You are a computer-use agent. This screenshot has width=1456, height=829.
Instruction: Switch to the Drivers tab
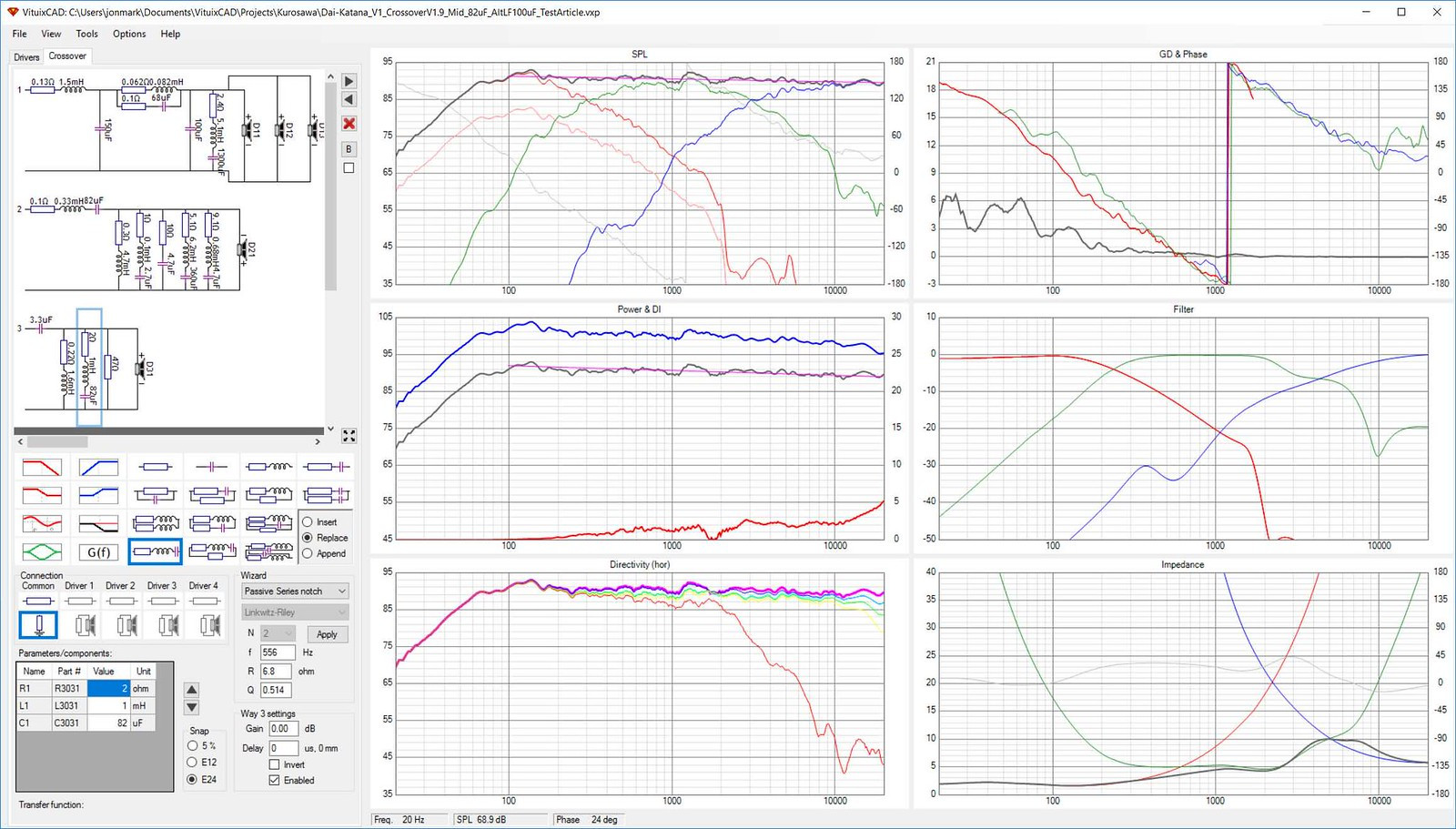coord(26,56)
